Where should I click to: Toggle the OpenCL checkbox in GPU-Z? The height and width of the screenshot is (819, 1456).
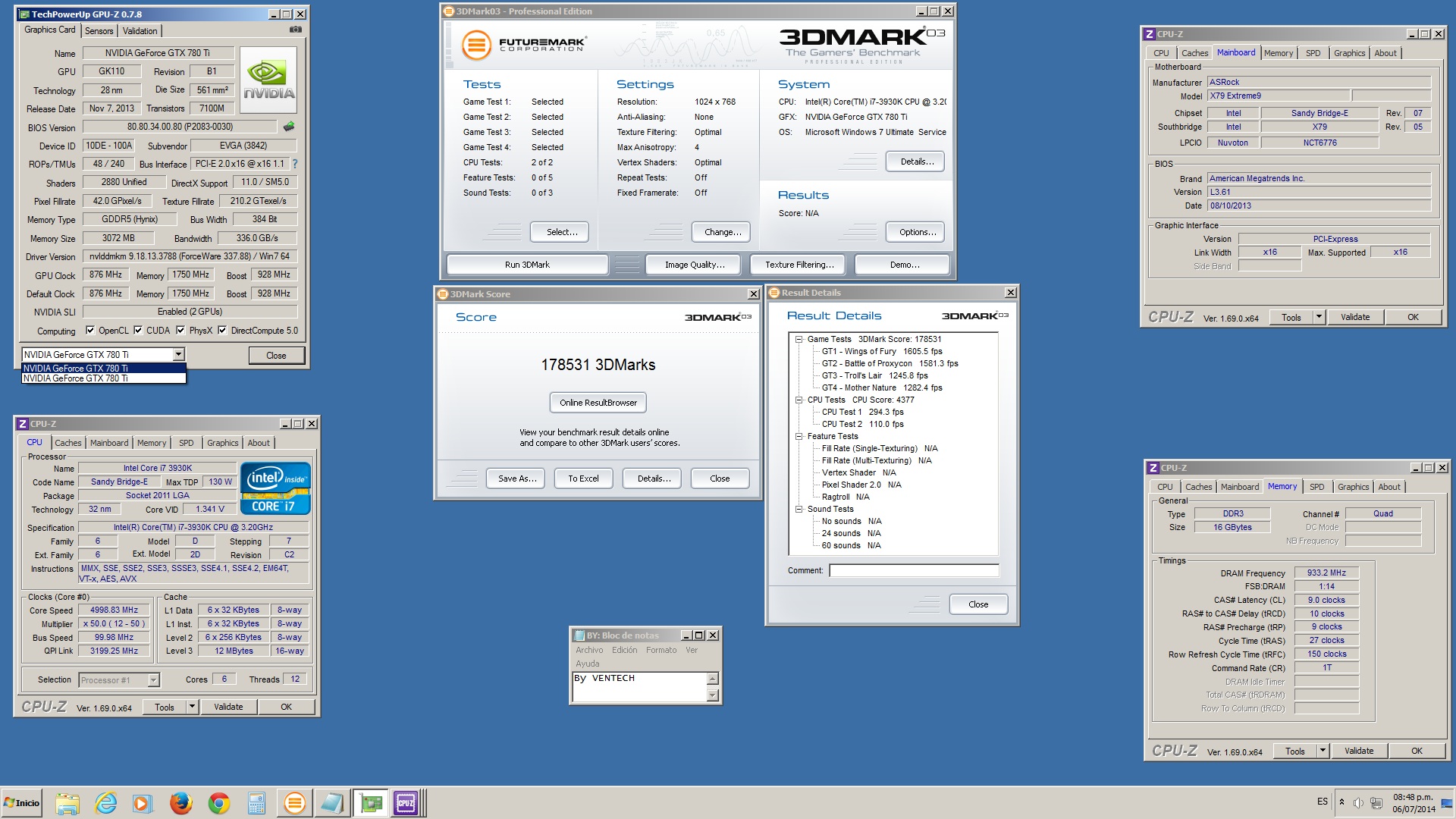point(90,330)
